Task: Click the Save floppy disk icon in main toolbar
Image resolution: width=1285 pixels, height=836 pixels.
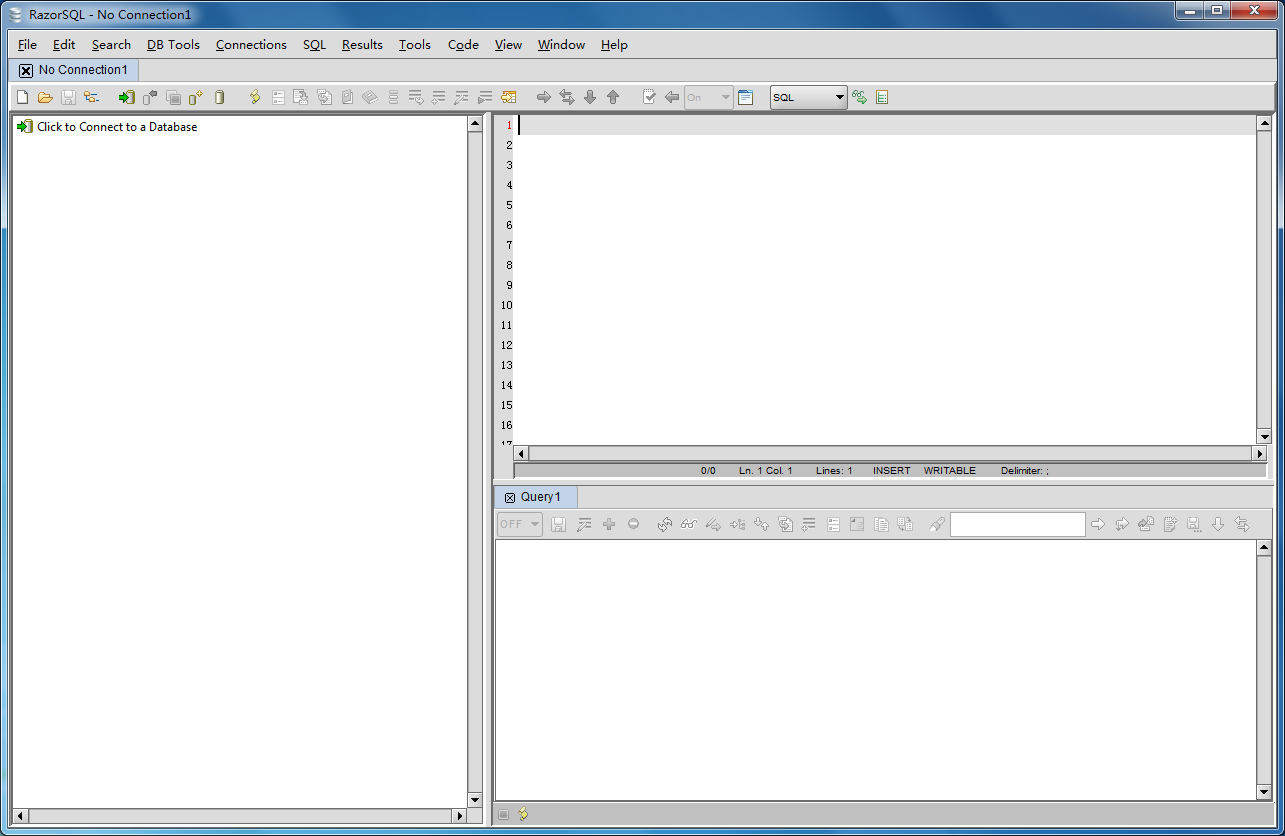Action: [69, 97]
